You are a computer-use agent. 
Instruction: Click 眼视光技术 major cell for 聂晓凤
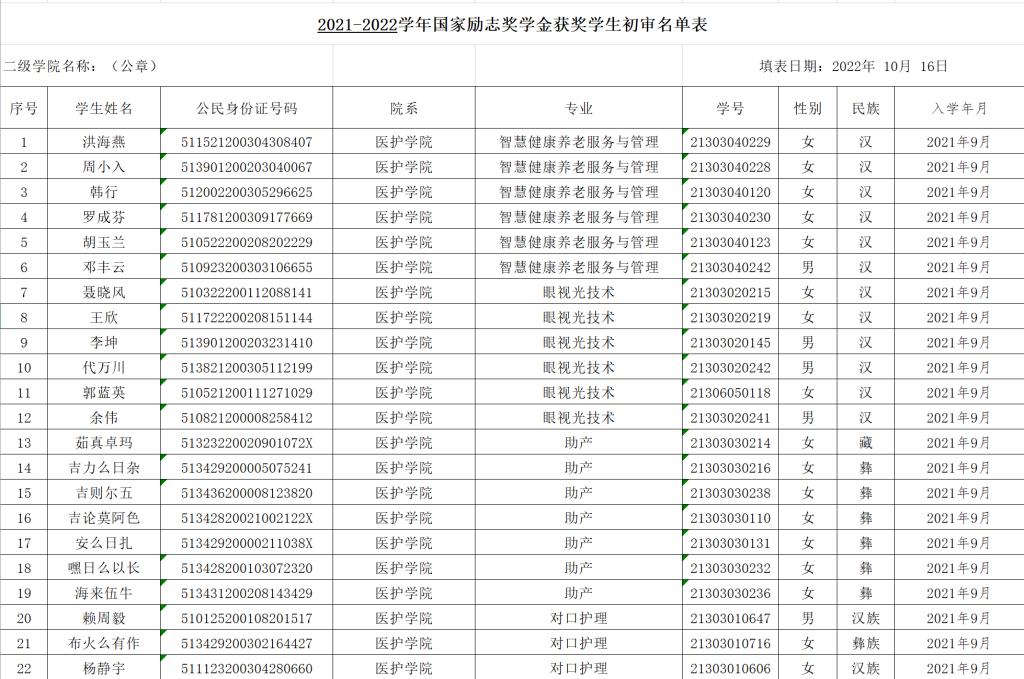click(x=579, y=292)
